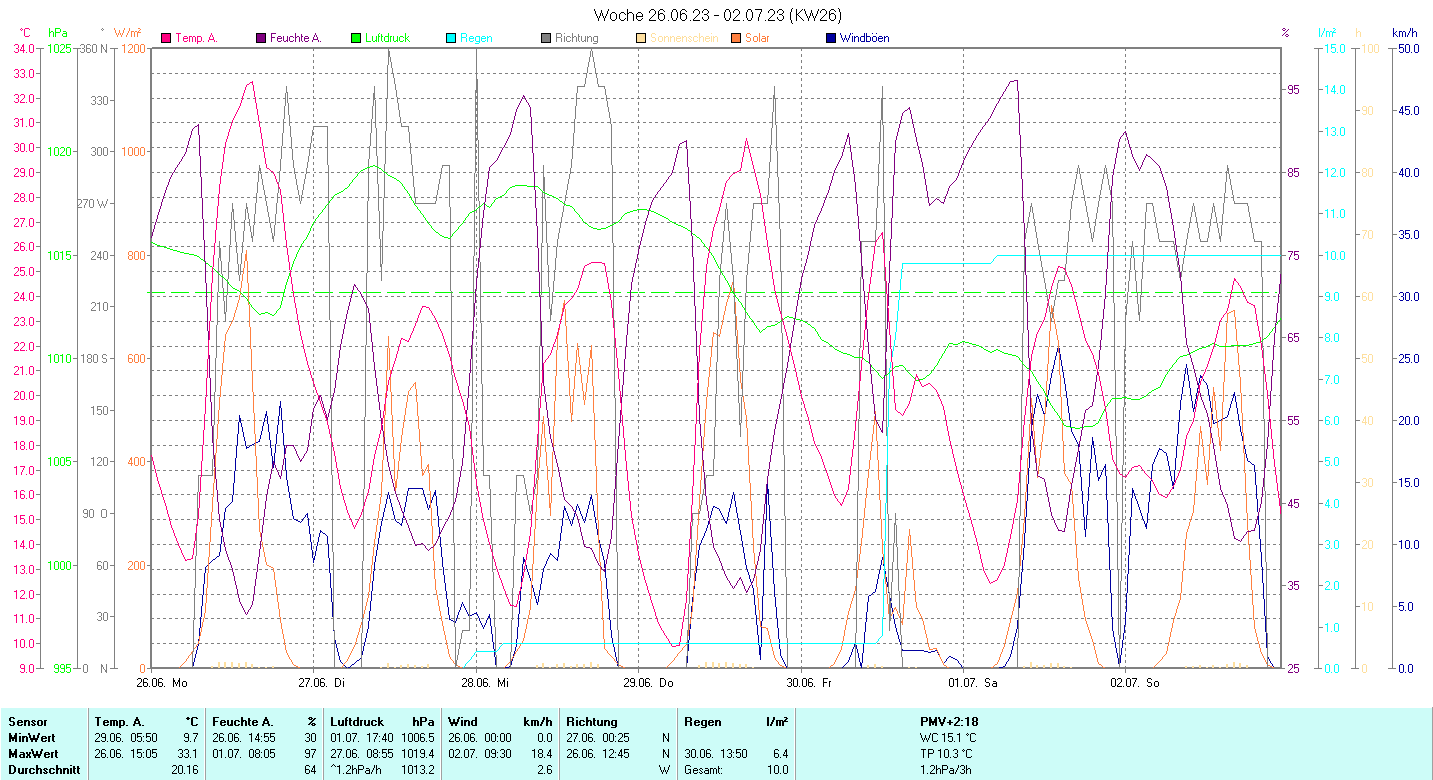The image size is (1433, 780).
Task: Click the 'Temp. A.' table column header
Action: pyautogui.click(x=119, y=721)
